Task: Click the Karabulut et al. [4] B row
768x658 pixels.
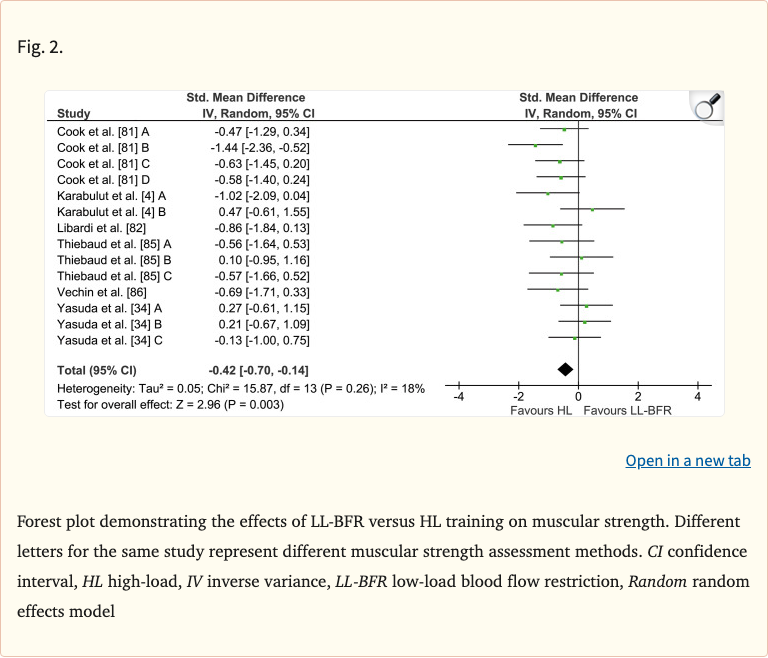Action: tap(111, 212)
